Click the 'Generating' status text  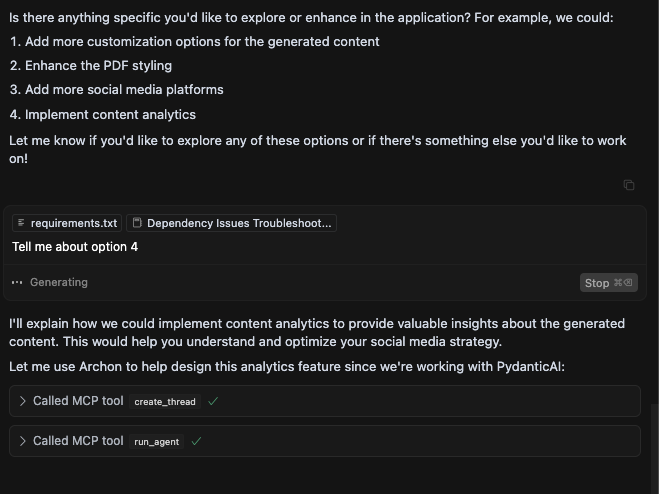[59, 282]
